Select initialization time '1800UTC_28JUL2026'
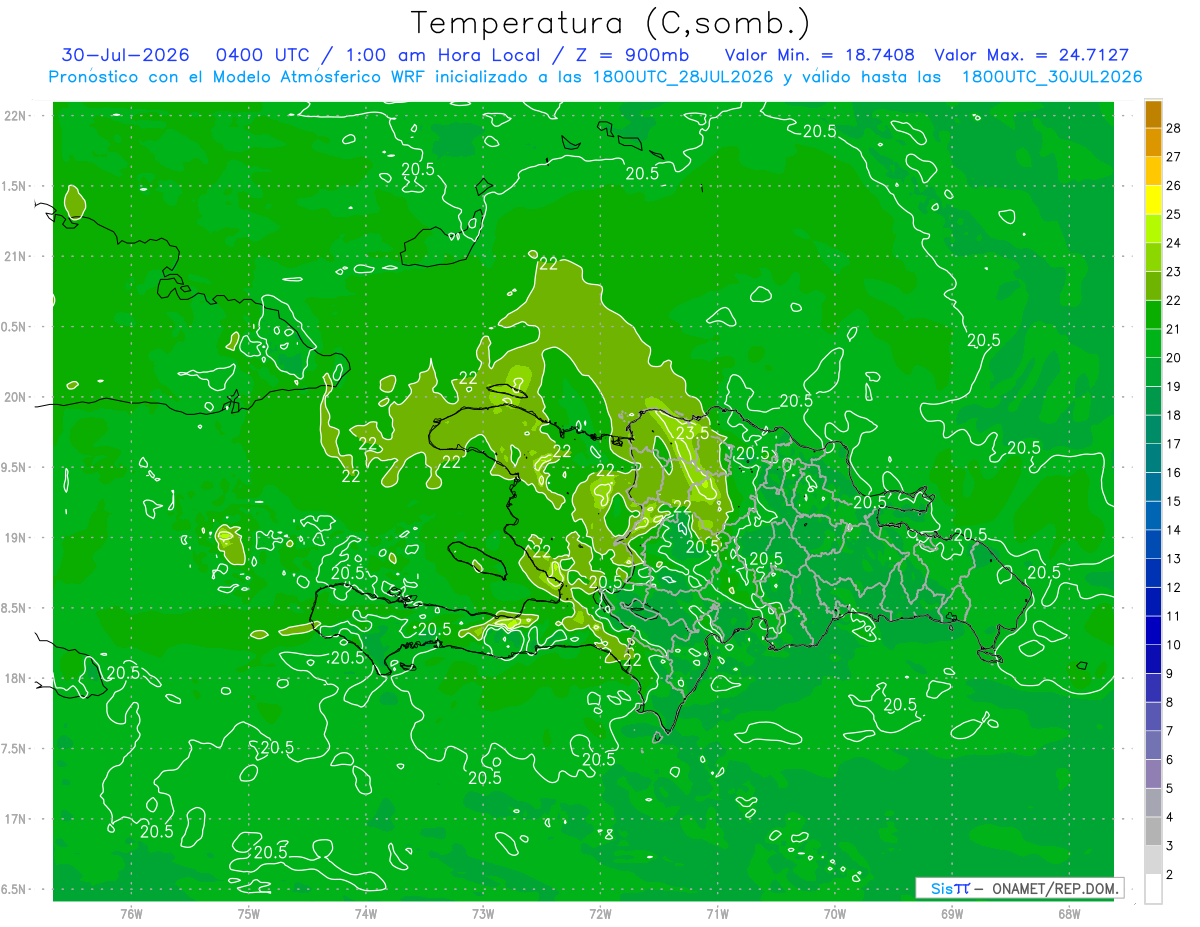Screen dimensions: 1200x927 (x=684, y=77)
